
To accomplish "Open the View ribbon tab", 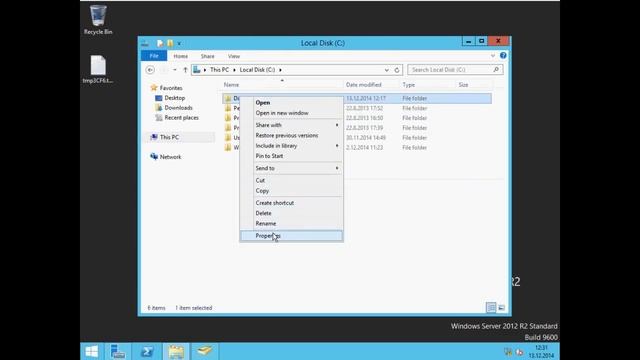I will tap(234, 56).
